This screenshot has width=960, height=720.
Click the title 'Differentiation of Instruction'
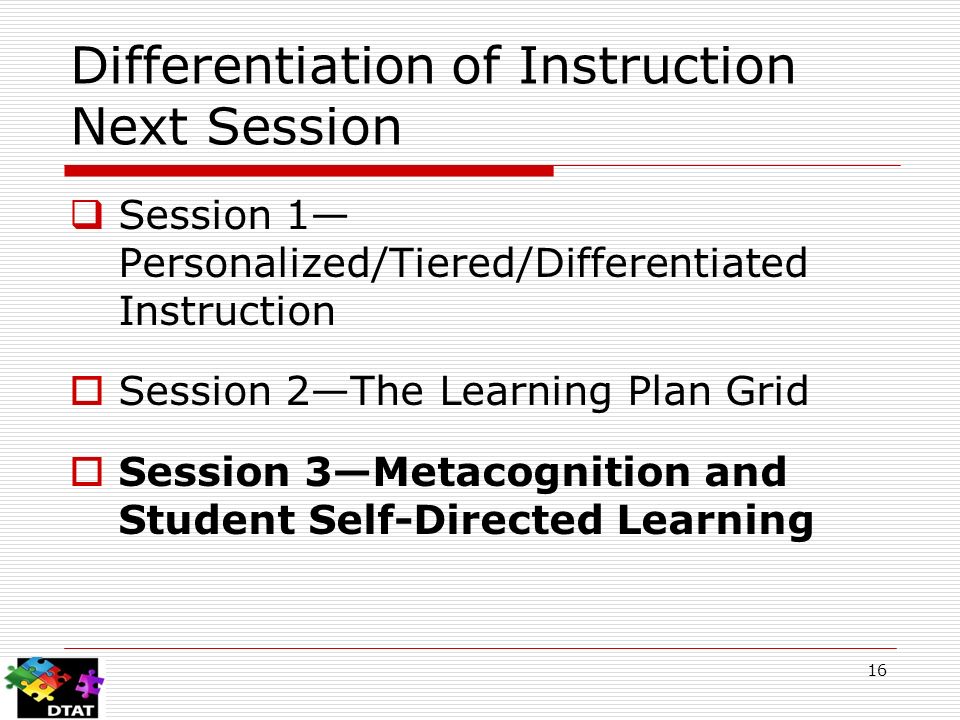click(x=433, y=66)
